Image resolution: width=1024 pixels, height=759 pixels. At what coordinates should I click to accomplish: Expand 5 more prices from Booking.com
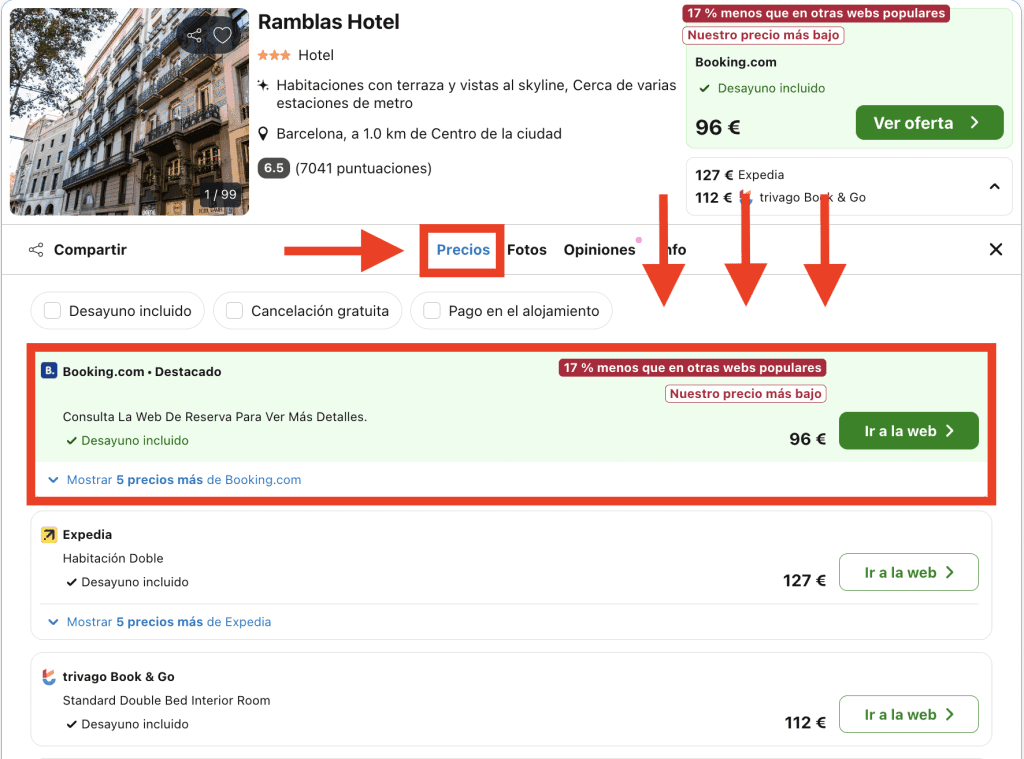175,480
